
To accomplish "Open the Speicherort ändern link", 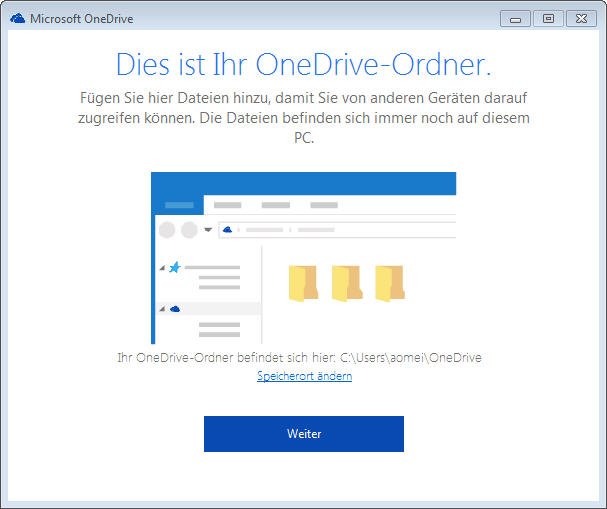I will (x=304, y=376).
